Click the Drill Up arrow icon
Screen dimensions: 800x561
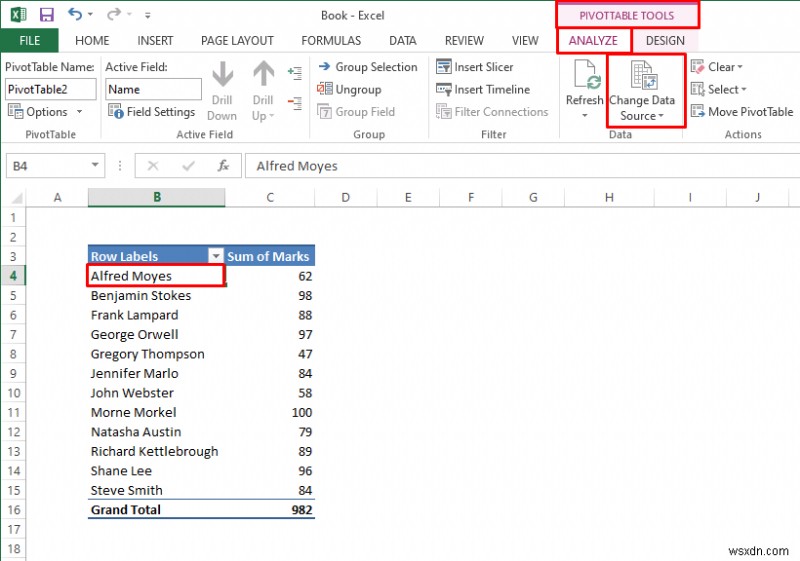(x=263, y=73)
